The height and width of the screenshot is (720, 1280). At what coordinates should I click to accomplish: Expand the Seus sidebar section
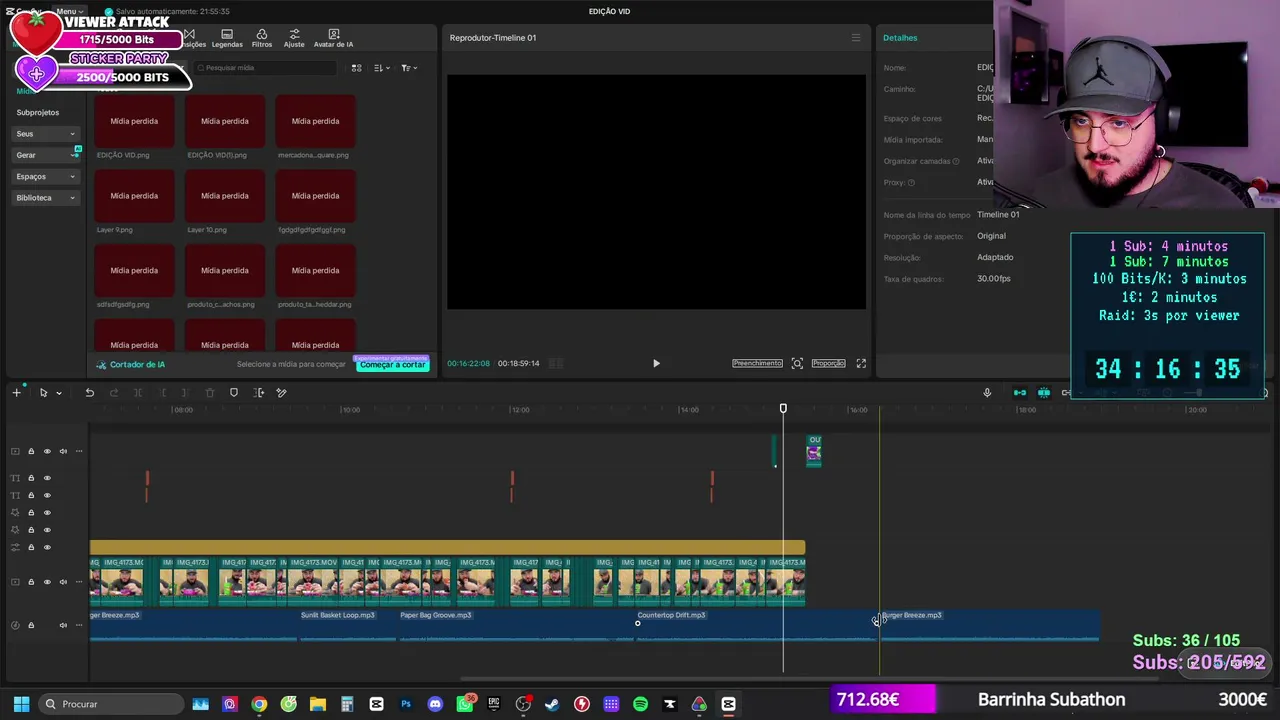[46, 134]
